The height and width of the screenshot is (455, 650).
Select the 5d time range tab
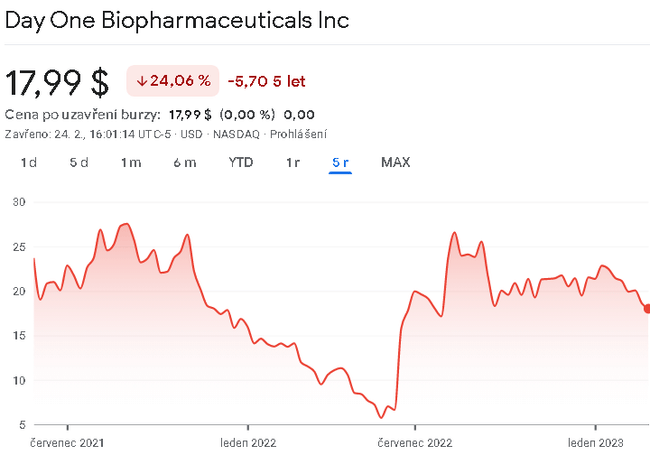[x=79, y=162]
